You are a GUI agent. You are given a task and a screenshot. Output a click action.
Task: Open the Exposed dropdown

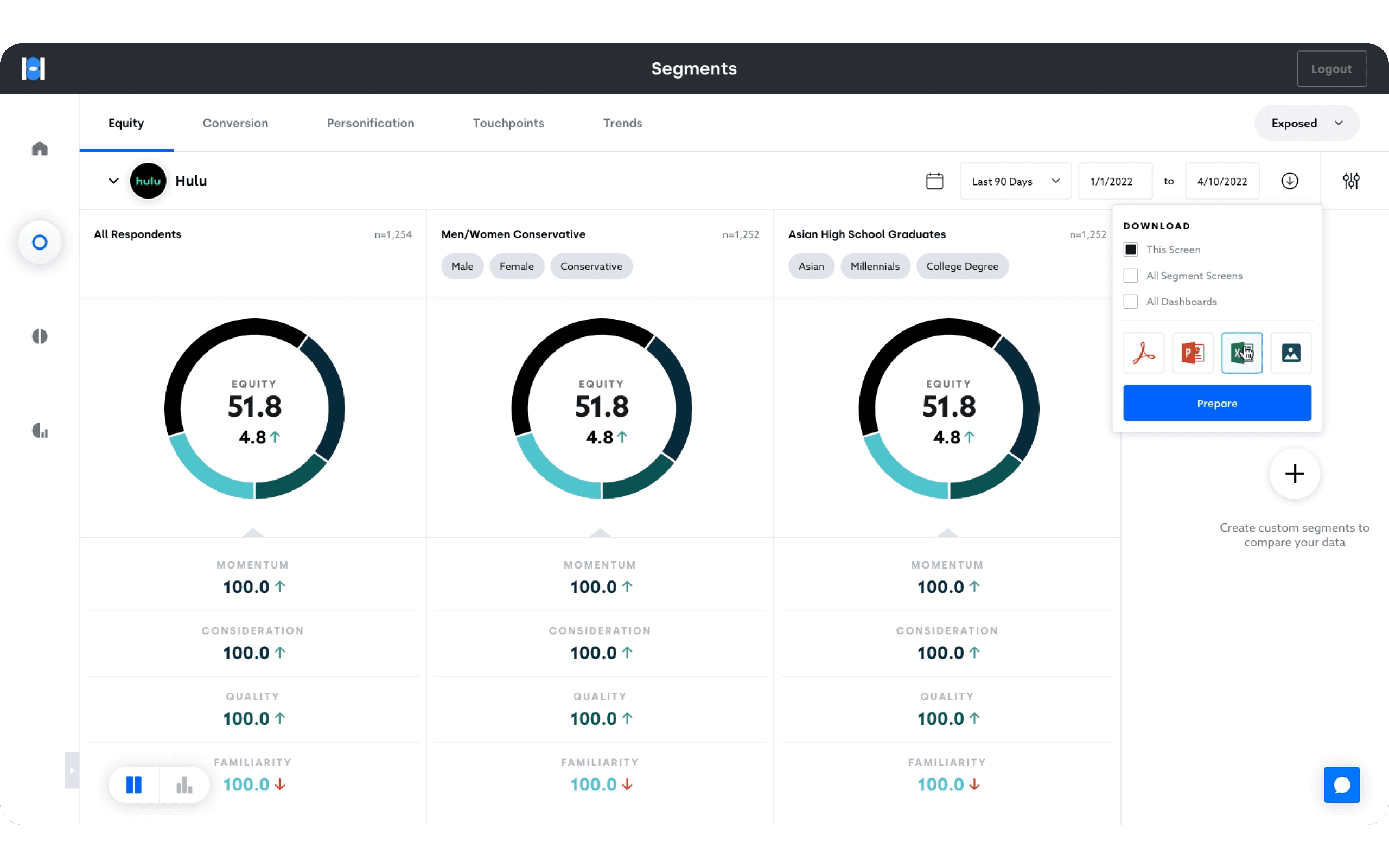click(1307, 123)
